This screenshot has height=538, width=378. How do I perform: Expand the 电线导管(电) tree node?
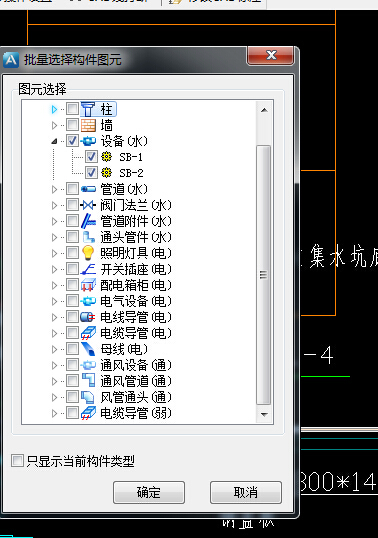(54, 317)
